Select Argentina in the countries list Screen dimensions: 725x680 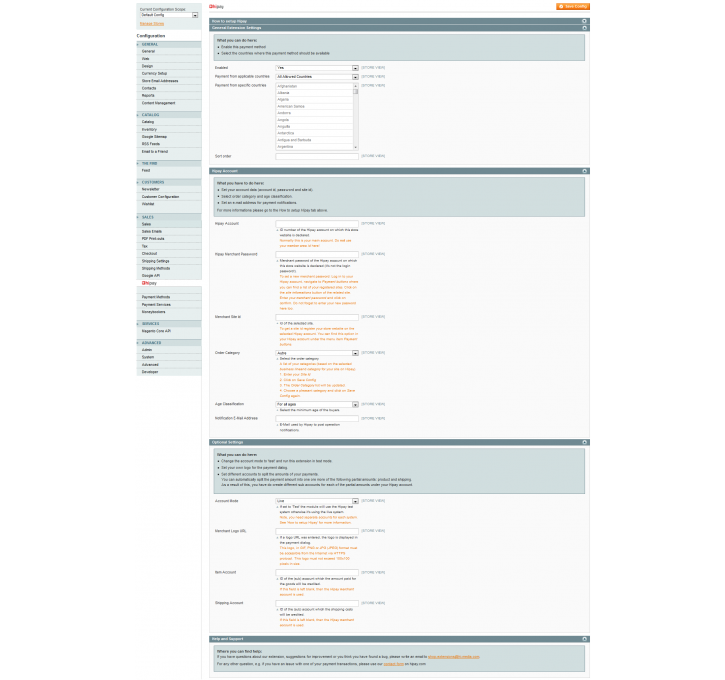(x=314, y=147)
